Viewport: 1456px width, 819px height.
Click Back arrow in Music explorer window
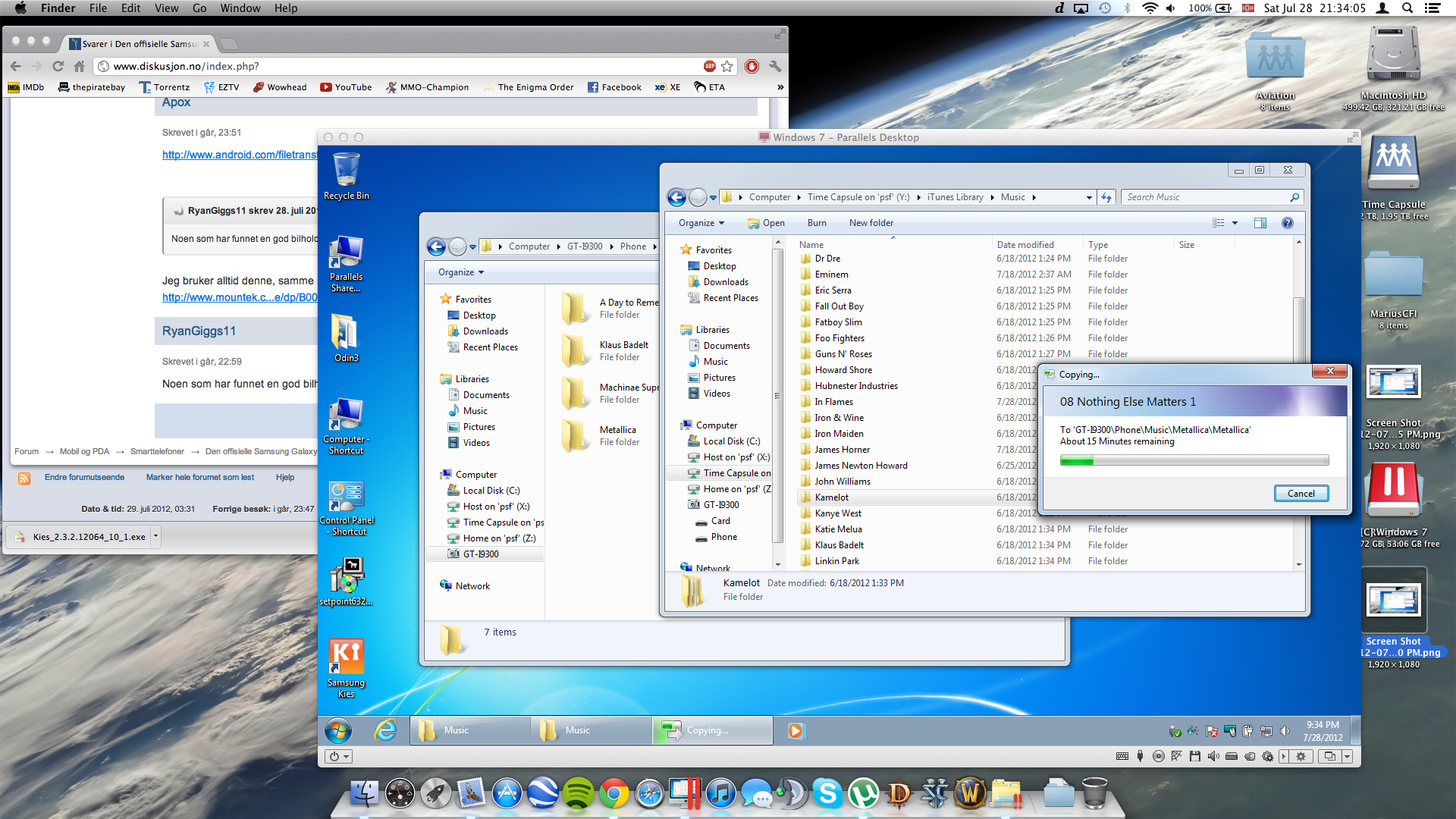pyautogui.click(x=676, y=197)
